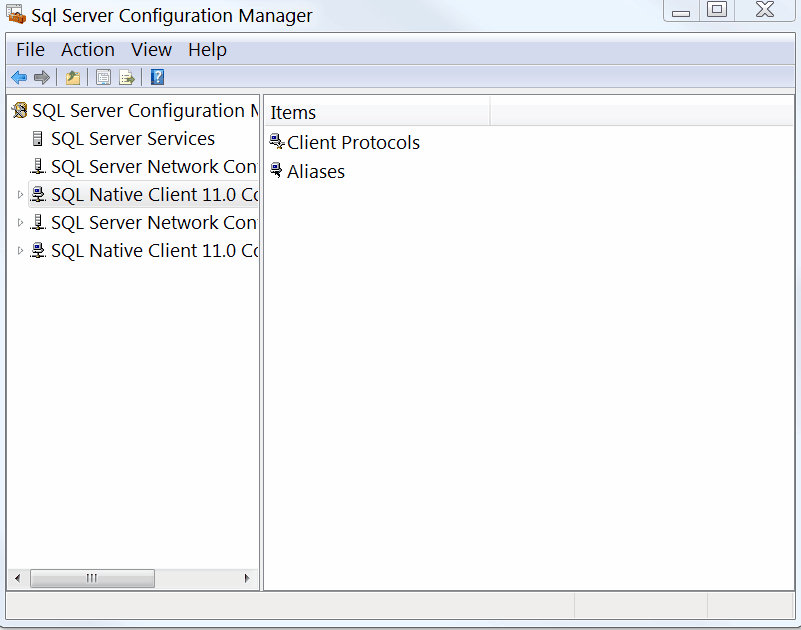Click the Items column header
801x630 pixels.
377,113
